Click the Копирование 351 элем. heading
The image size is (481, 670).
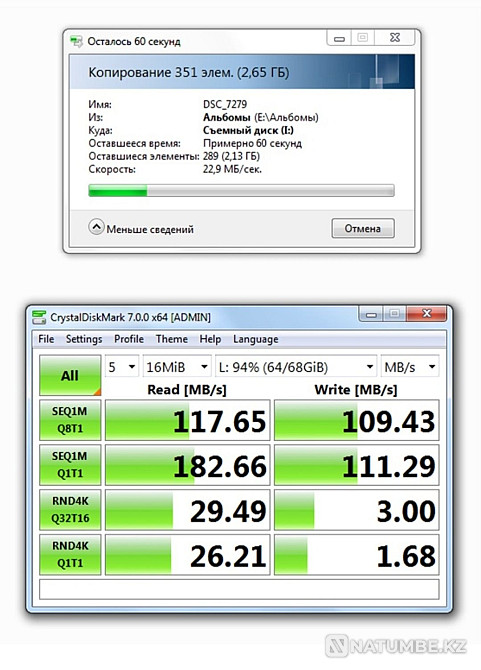coord(188,72)
